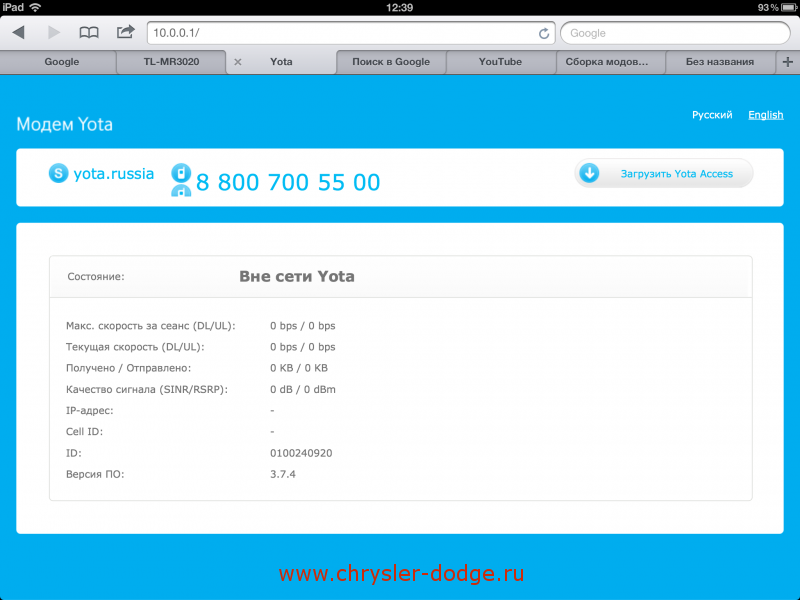This screenshot has height=600, width=800.
Task: Switch to the TL-MR3020 tab
Action: [171, 62]
